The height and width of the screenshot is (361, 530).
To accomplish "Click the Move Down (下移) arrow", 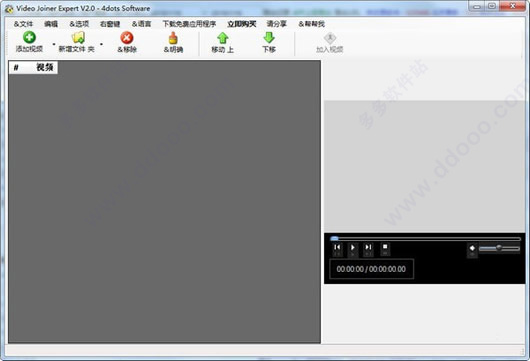I will [269, 38].
